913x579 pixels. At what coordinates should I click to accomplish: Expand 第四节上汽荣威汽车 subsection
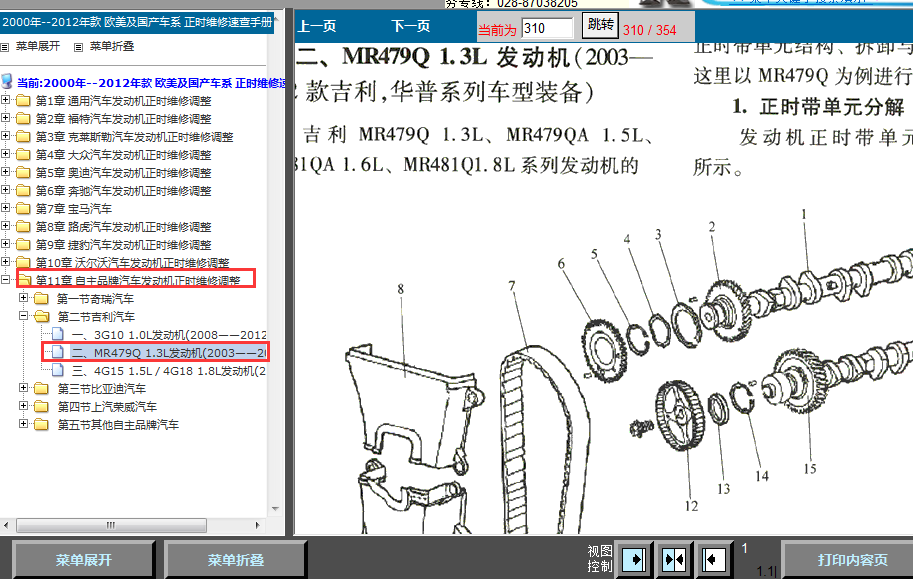[x=23, y=406]
